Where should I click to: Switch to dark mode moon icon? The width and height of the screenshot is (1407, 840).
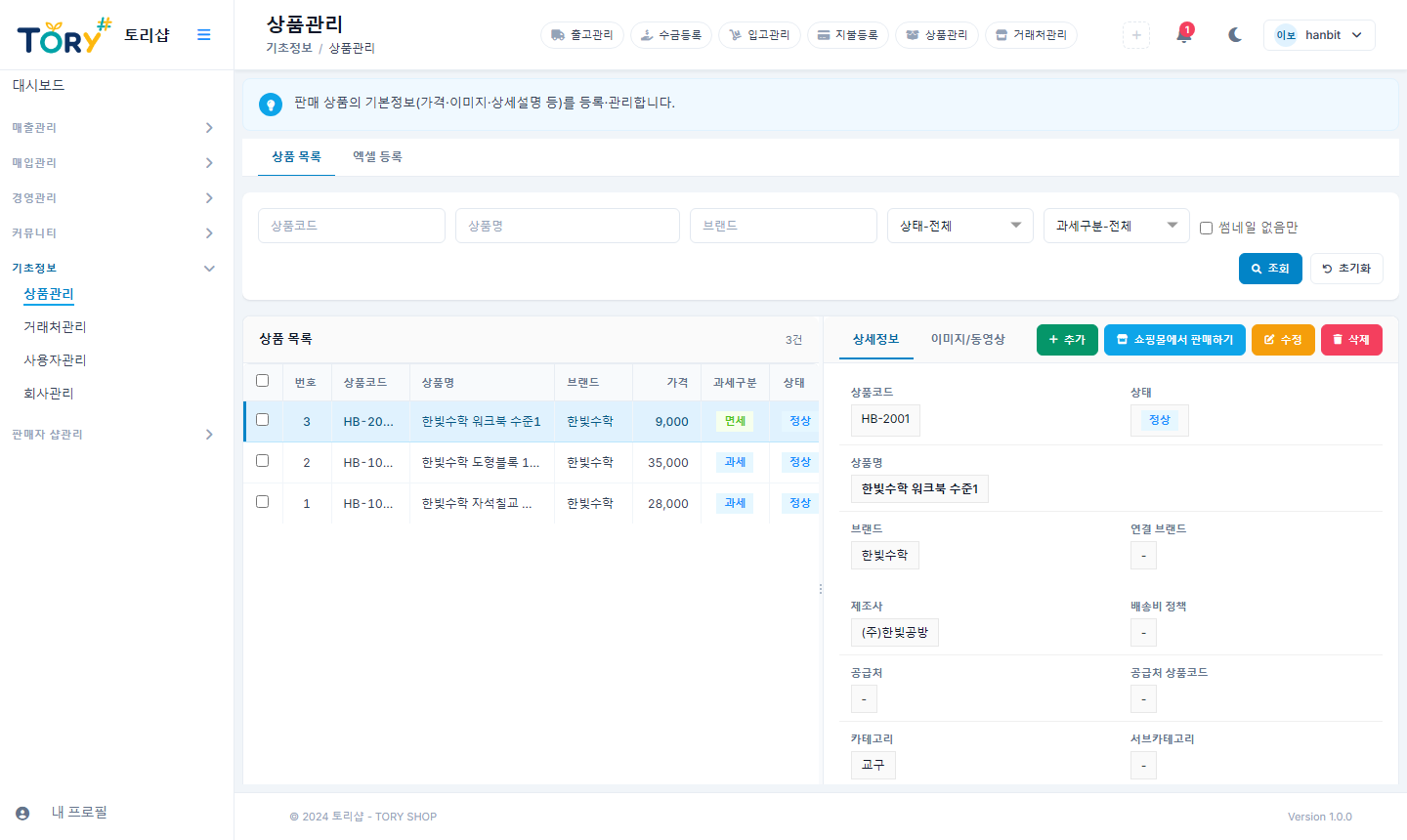(1235, 34)
